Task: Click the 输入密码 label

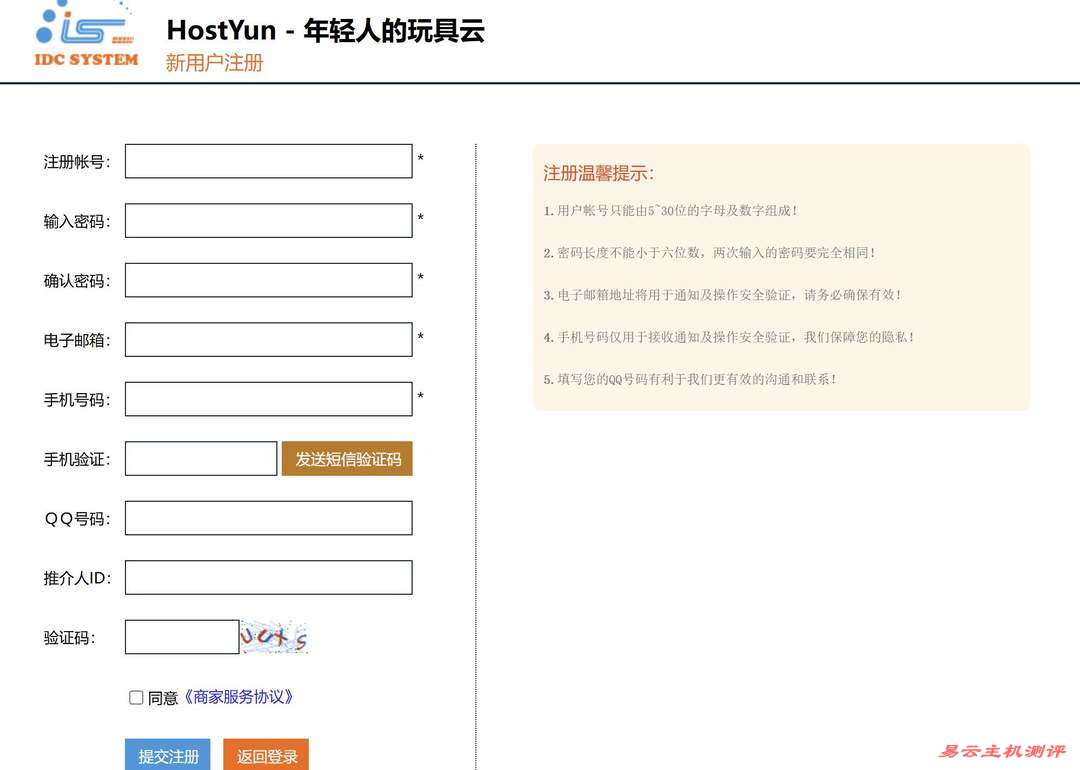Action: [x=76, y=221]
